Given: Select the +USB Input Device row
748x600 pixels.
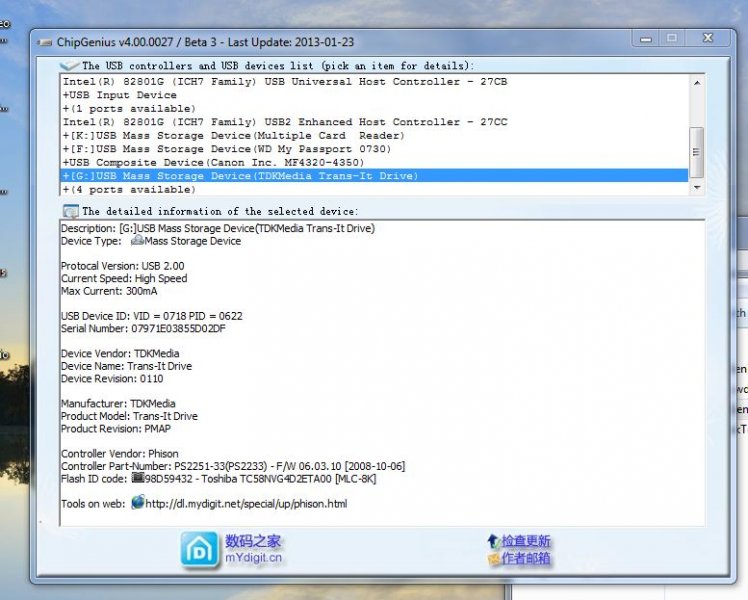Looking at the screenshot, I should click(374, 95).
